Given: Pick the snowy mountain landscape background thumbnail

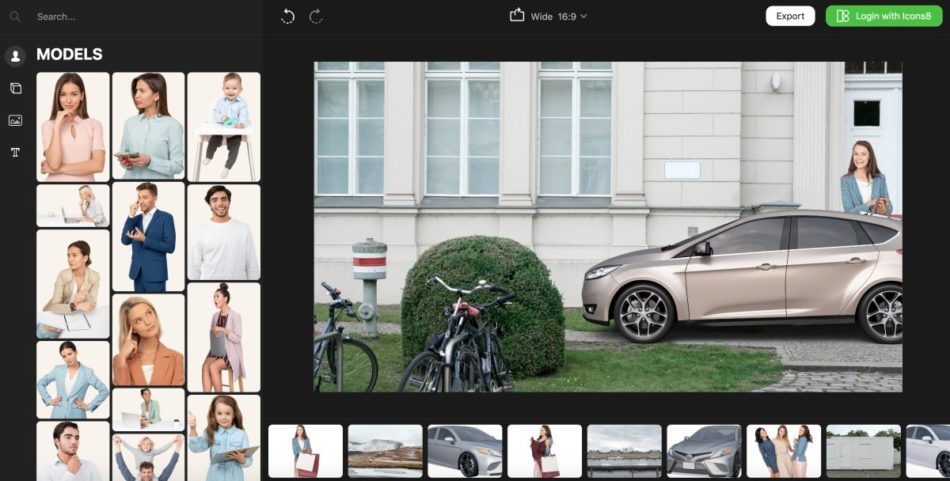Looking at the screenshot, I should (385, 451).
